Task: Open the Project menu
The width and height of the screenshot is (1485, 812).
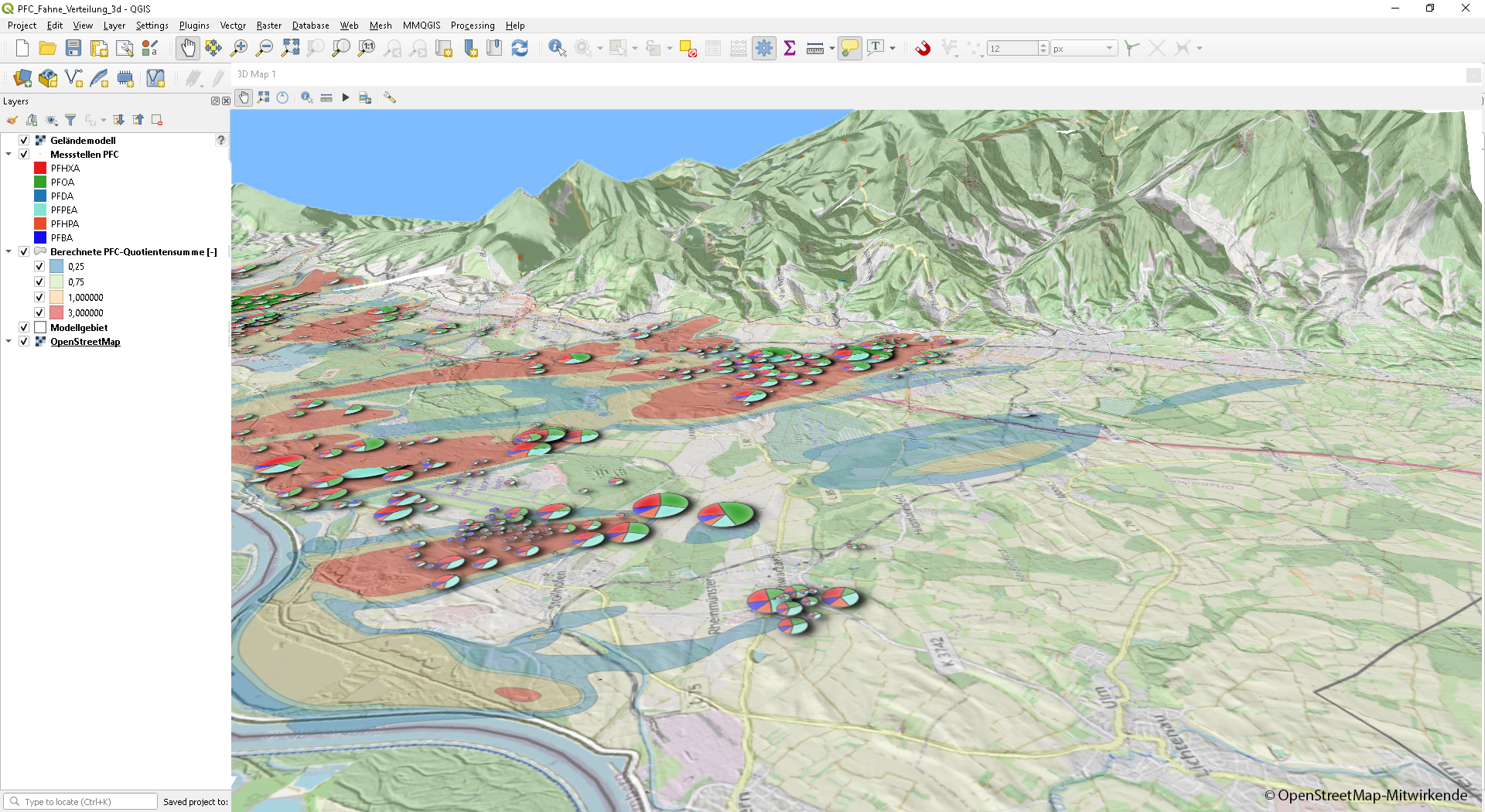Action: pyautogui.click(x=22, y=26)
